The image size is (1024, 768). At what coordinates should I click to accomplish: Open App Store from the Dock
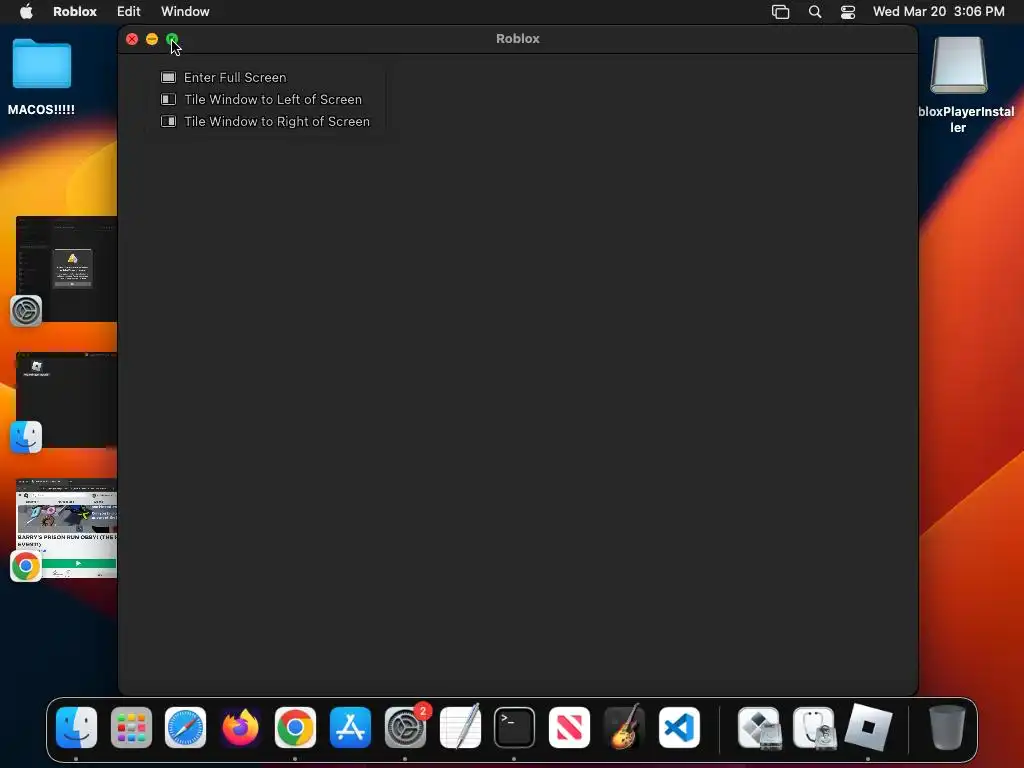click(x=350, y=727)
